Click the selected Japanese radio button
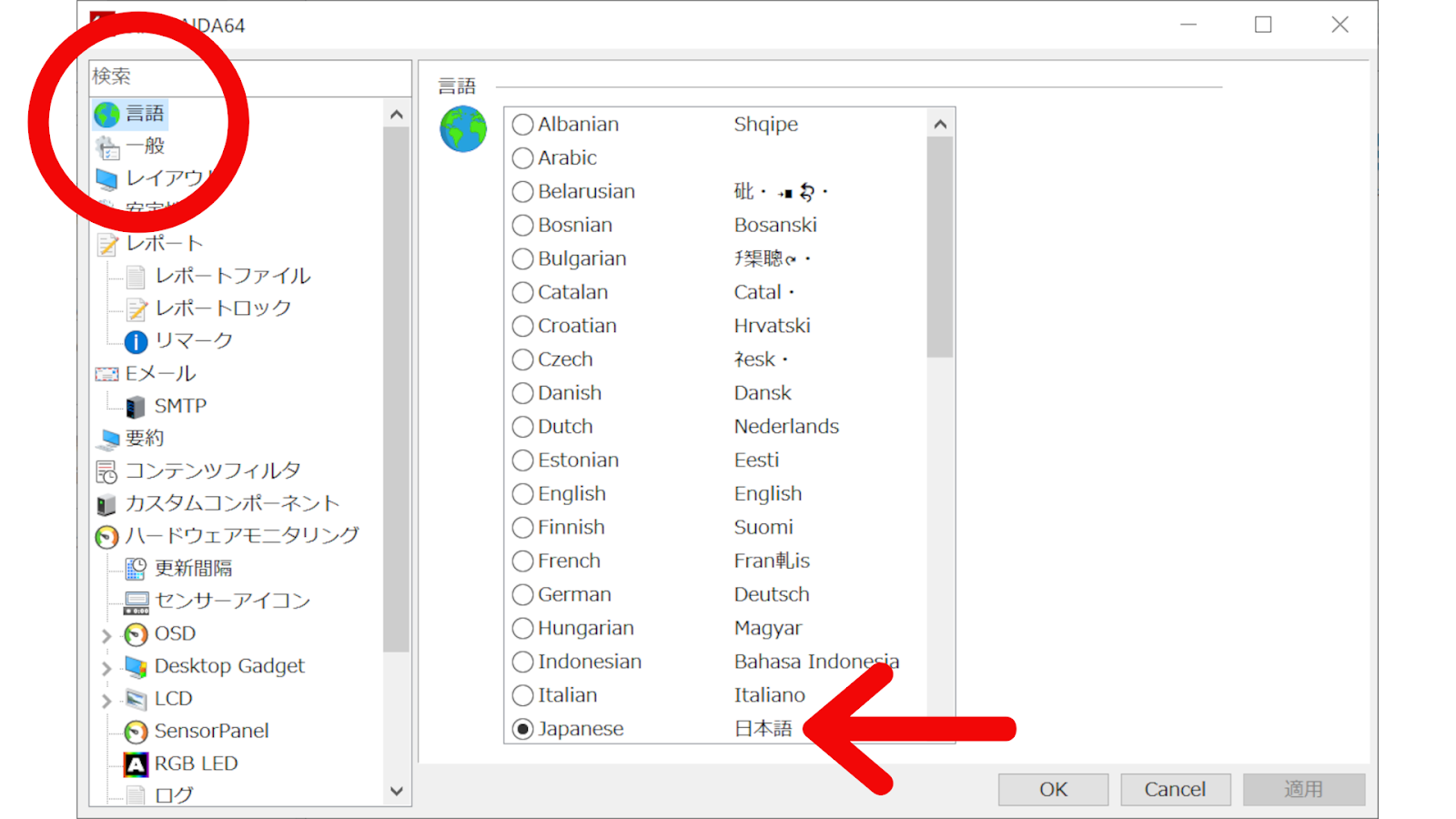 522,730
